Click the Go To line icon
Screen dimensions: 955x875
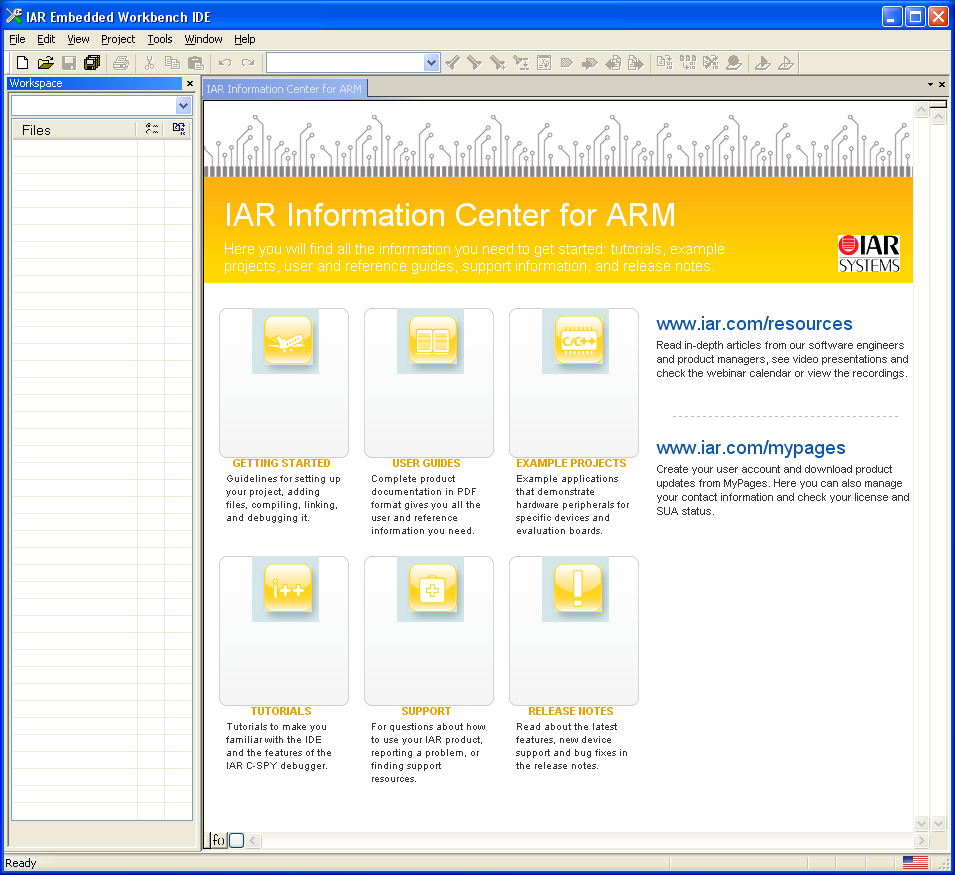pyautogui.click(x=544, y=63)
